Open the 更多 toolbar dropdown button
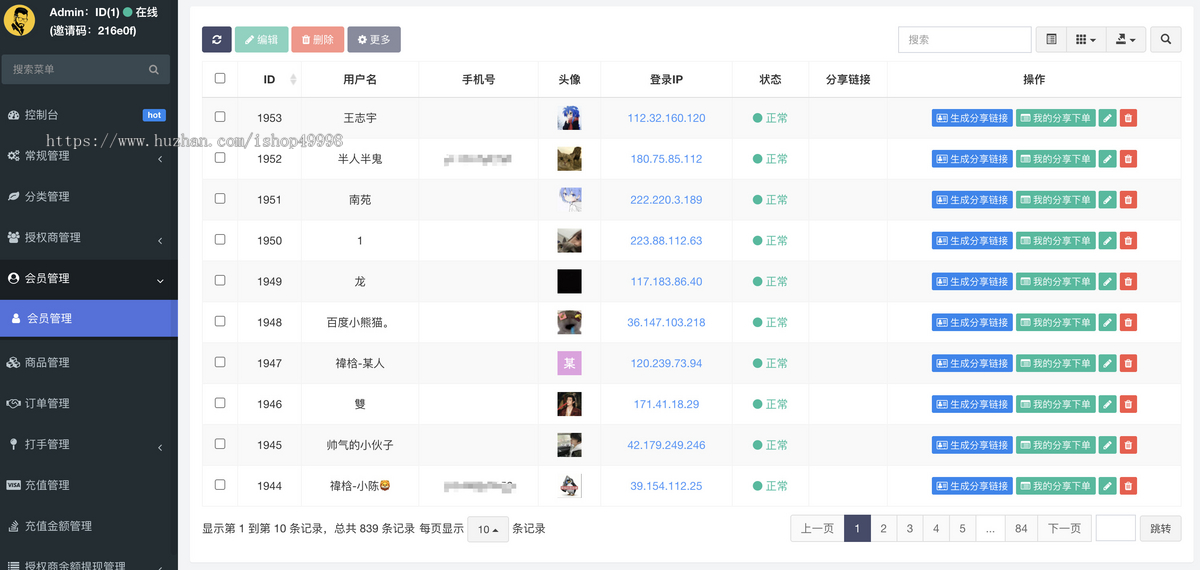 coord(374,39)
